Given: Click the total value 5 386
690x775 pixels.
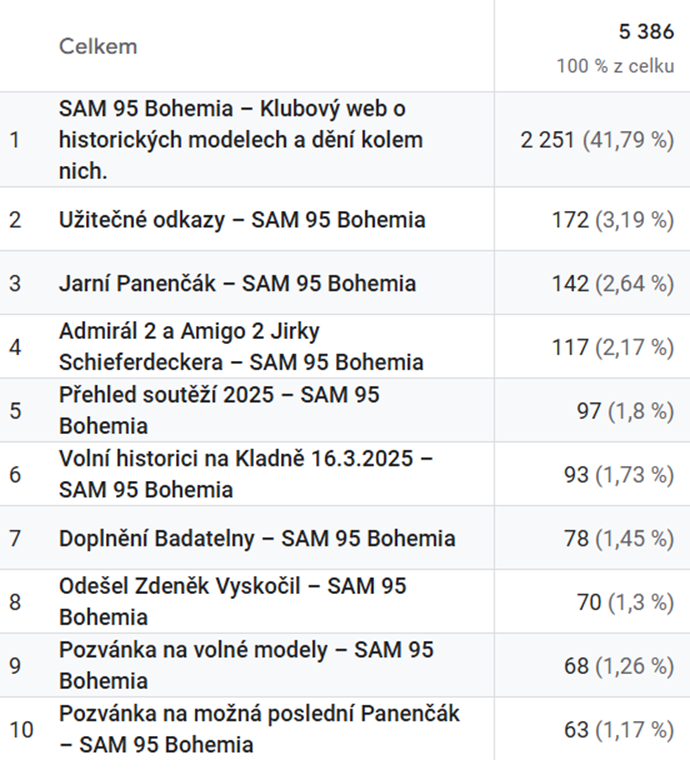Looking at the screenshot, I should 647,32.
